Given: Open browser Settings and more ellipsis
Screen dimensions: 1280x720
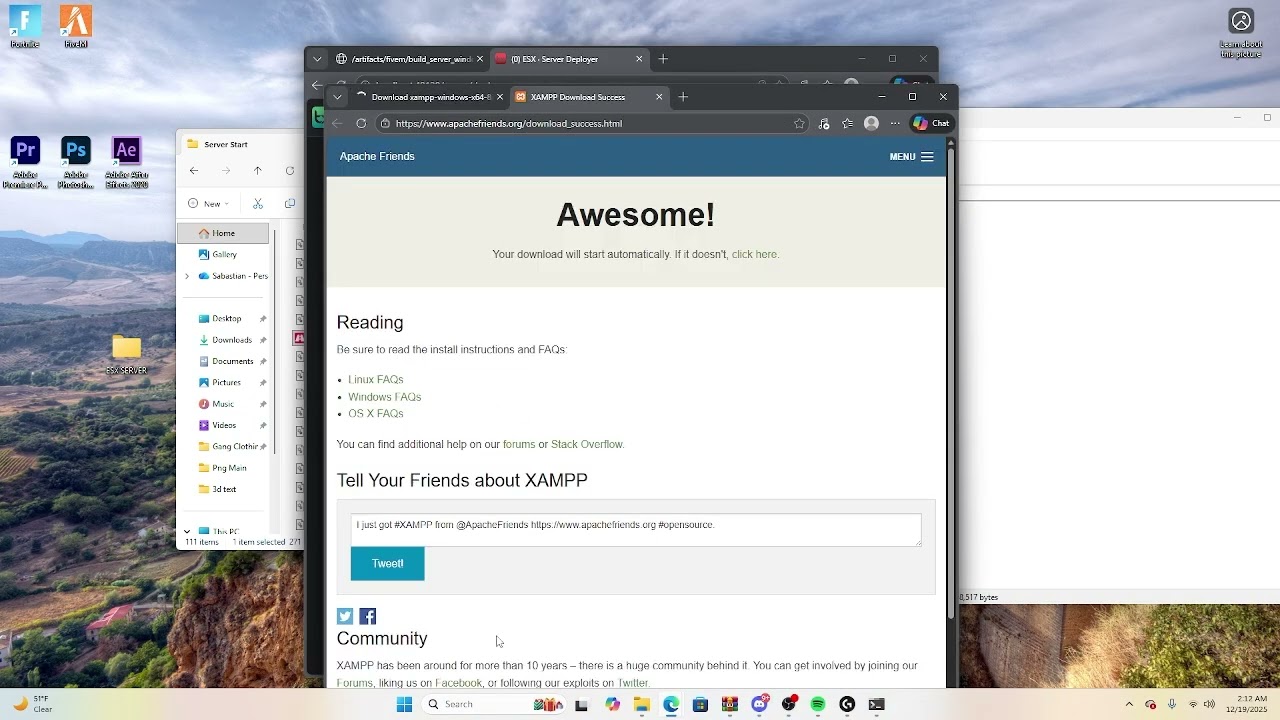Looking at the screenshot, I should pos(895,123).
